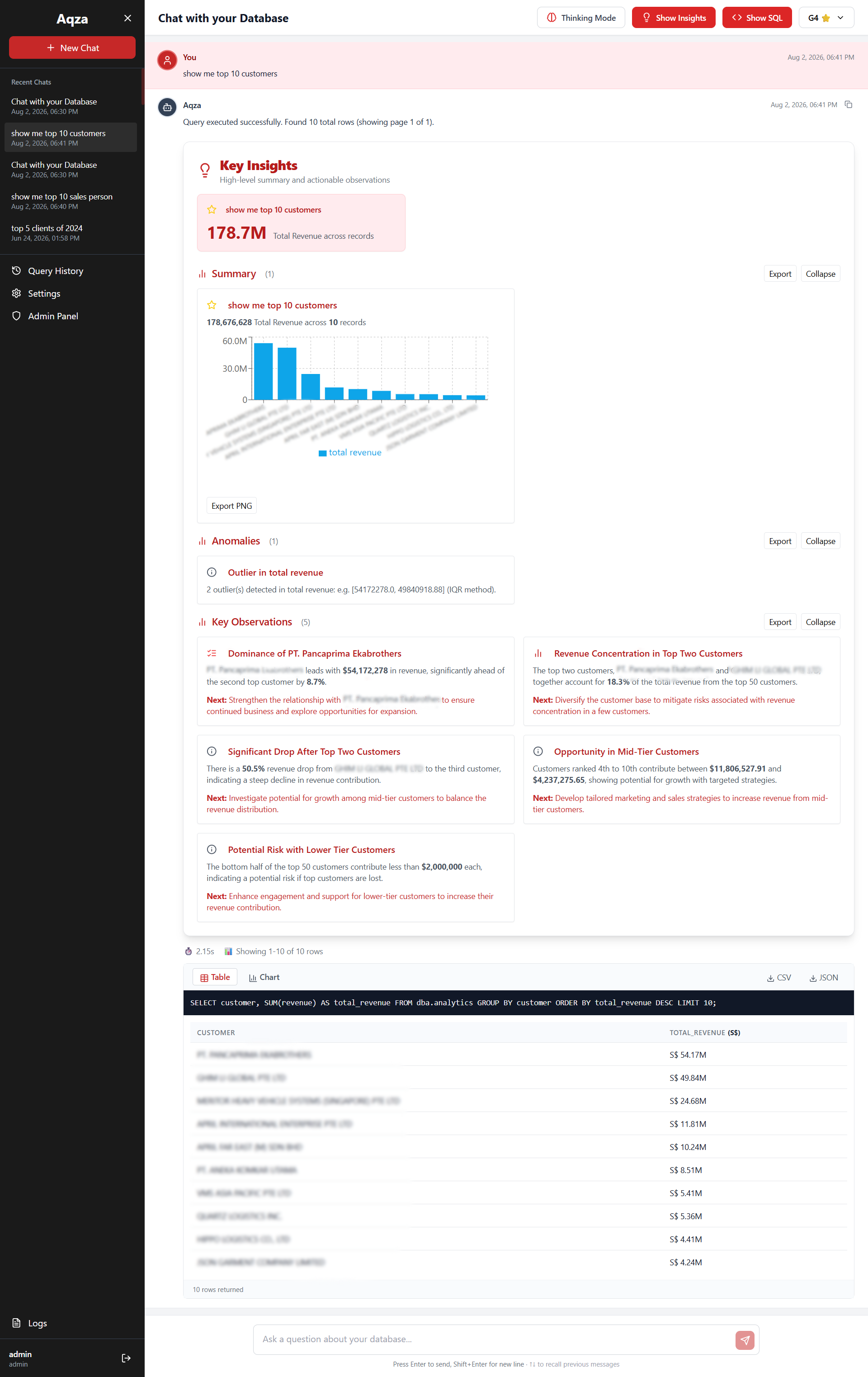Click the info icon beside Potential Risk
The height and width of the screenshot is (1377, 868).
click(x=212, y=850)
